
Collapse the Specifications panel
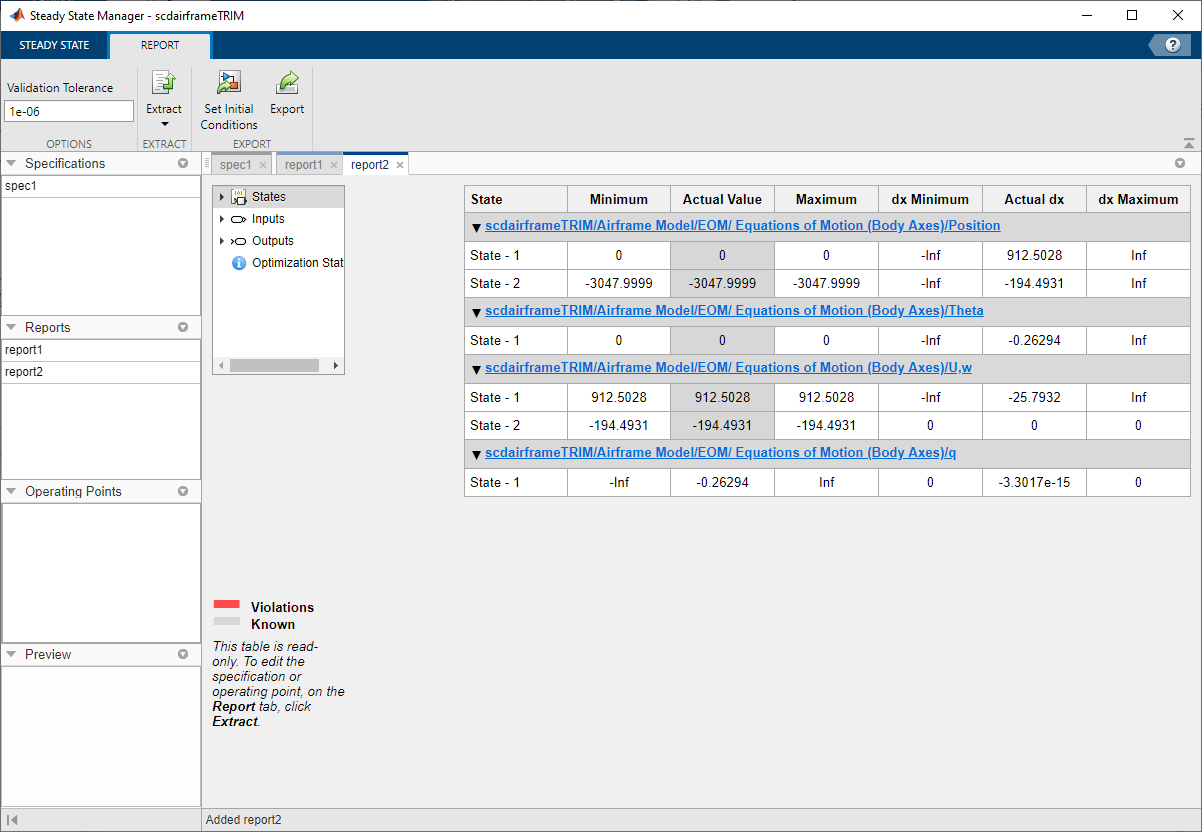point(11,163)
